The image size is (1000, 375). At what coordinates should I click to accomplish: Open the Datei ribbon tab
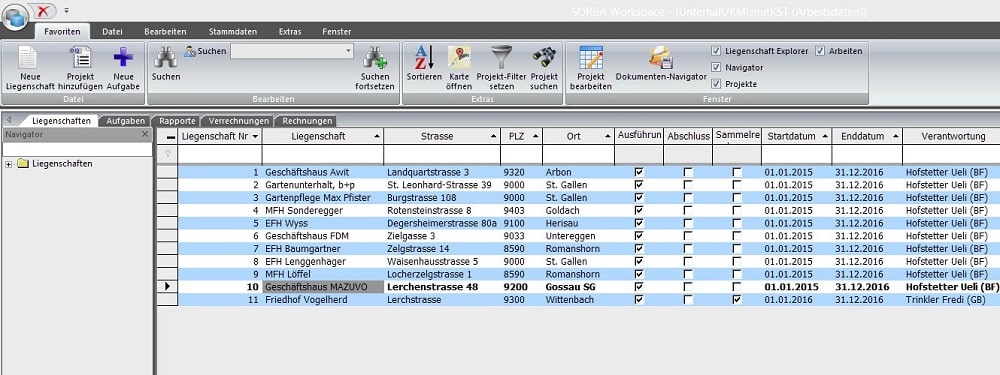[112, 31]
